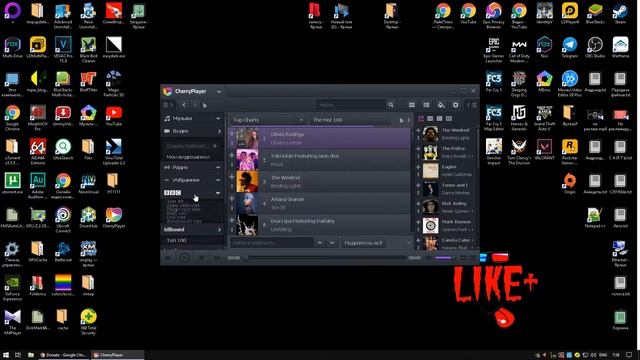Add Dua Lipa track with plus icon
The height and width of the screenshot is (360, 640).
(x=231, y=220)
